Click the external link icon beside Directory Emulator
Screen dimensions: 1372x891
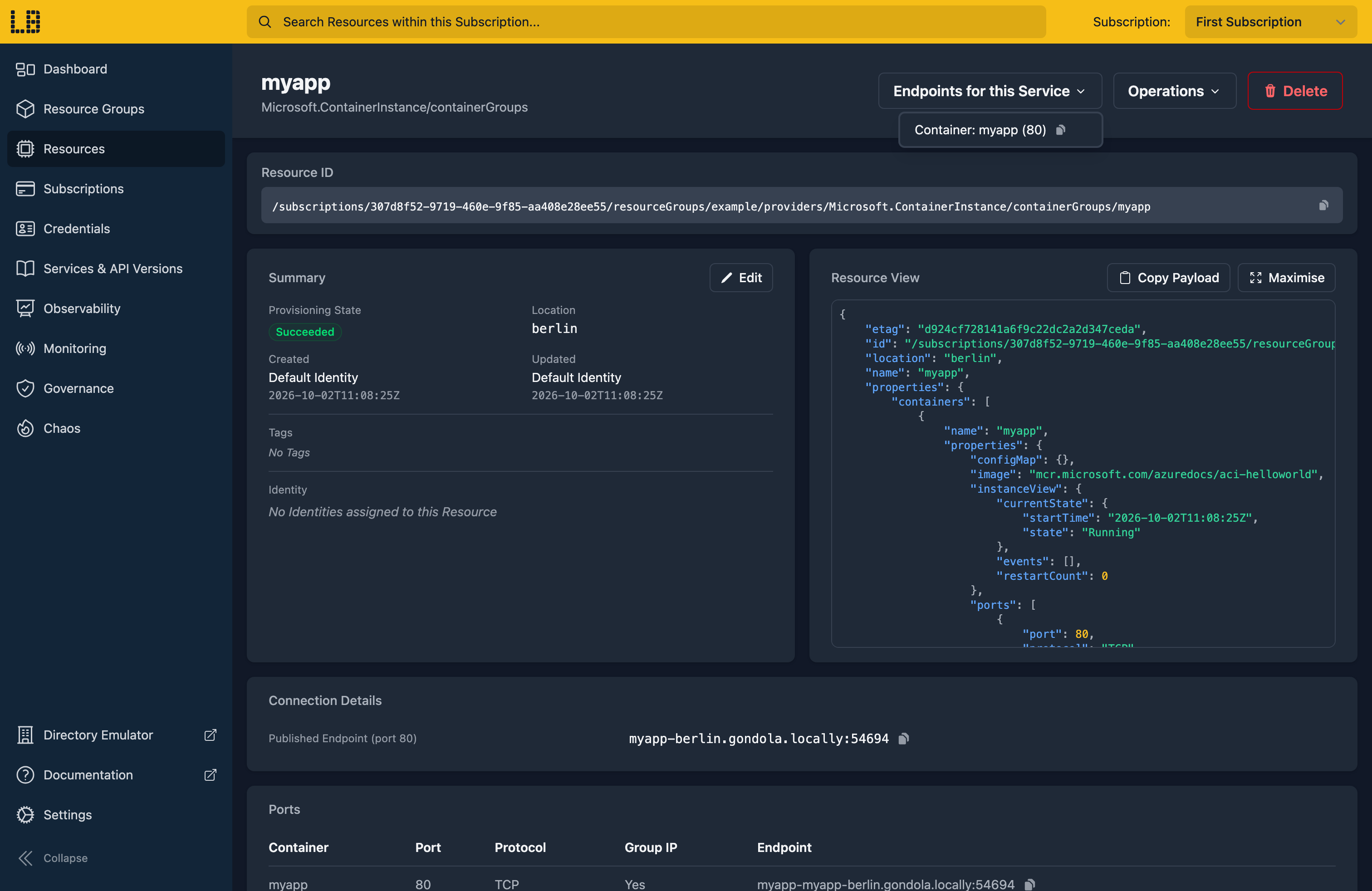click(x=211, y=735)
